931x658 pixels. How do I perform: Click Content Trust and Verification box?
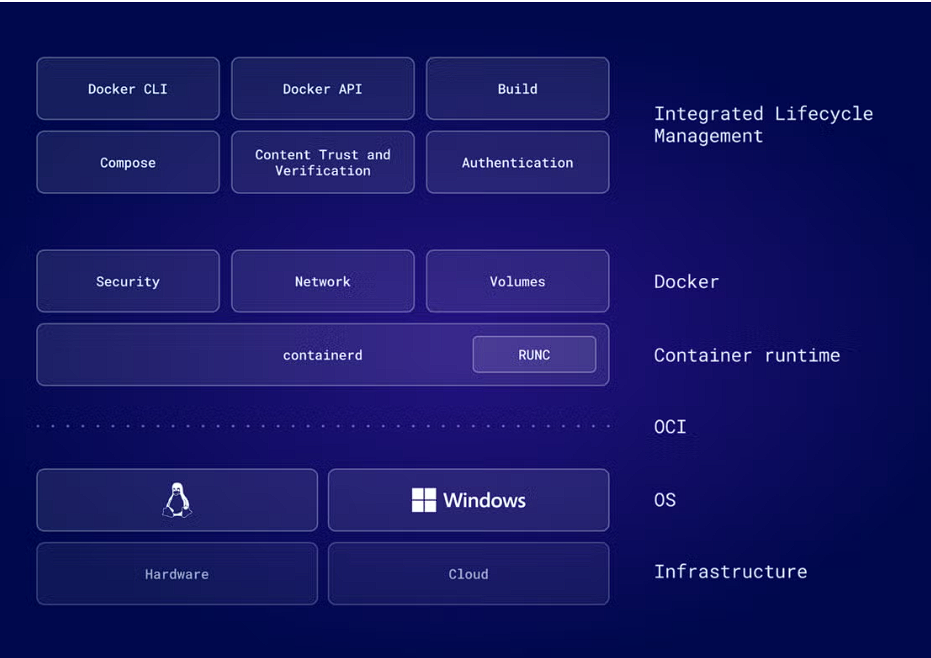pyautogui.click(x=322, y=163)
